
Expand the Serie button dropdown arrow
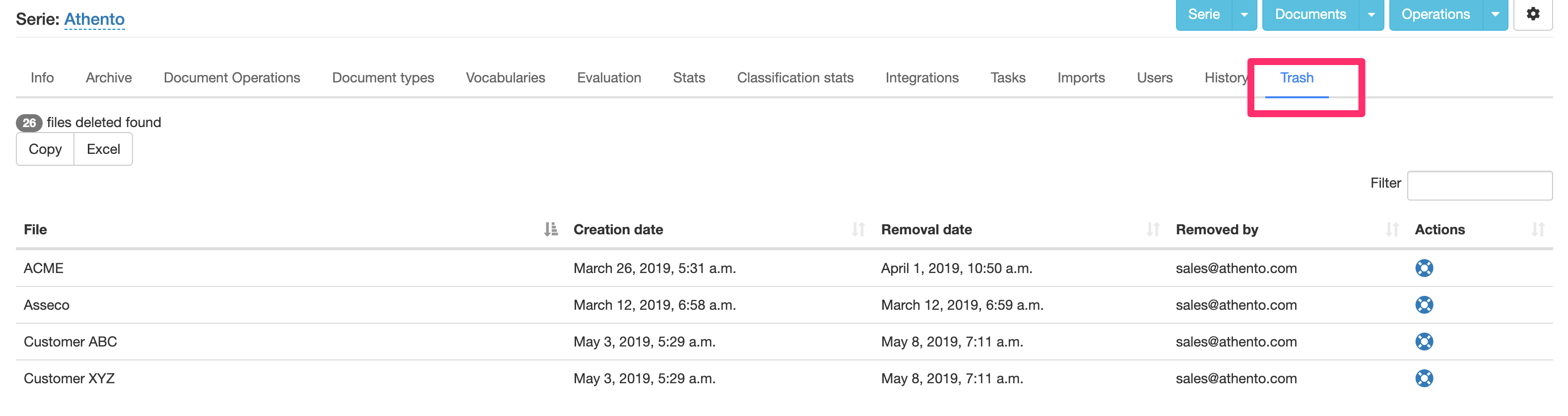pos(1244,14)
